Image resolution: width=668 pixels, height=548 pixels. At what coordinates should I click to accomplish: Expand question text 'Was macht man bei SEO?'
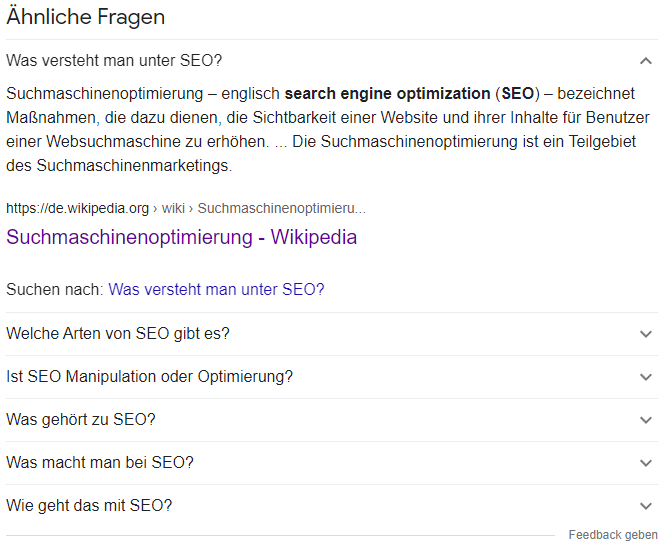click(100, 463)
